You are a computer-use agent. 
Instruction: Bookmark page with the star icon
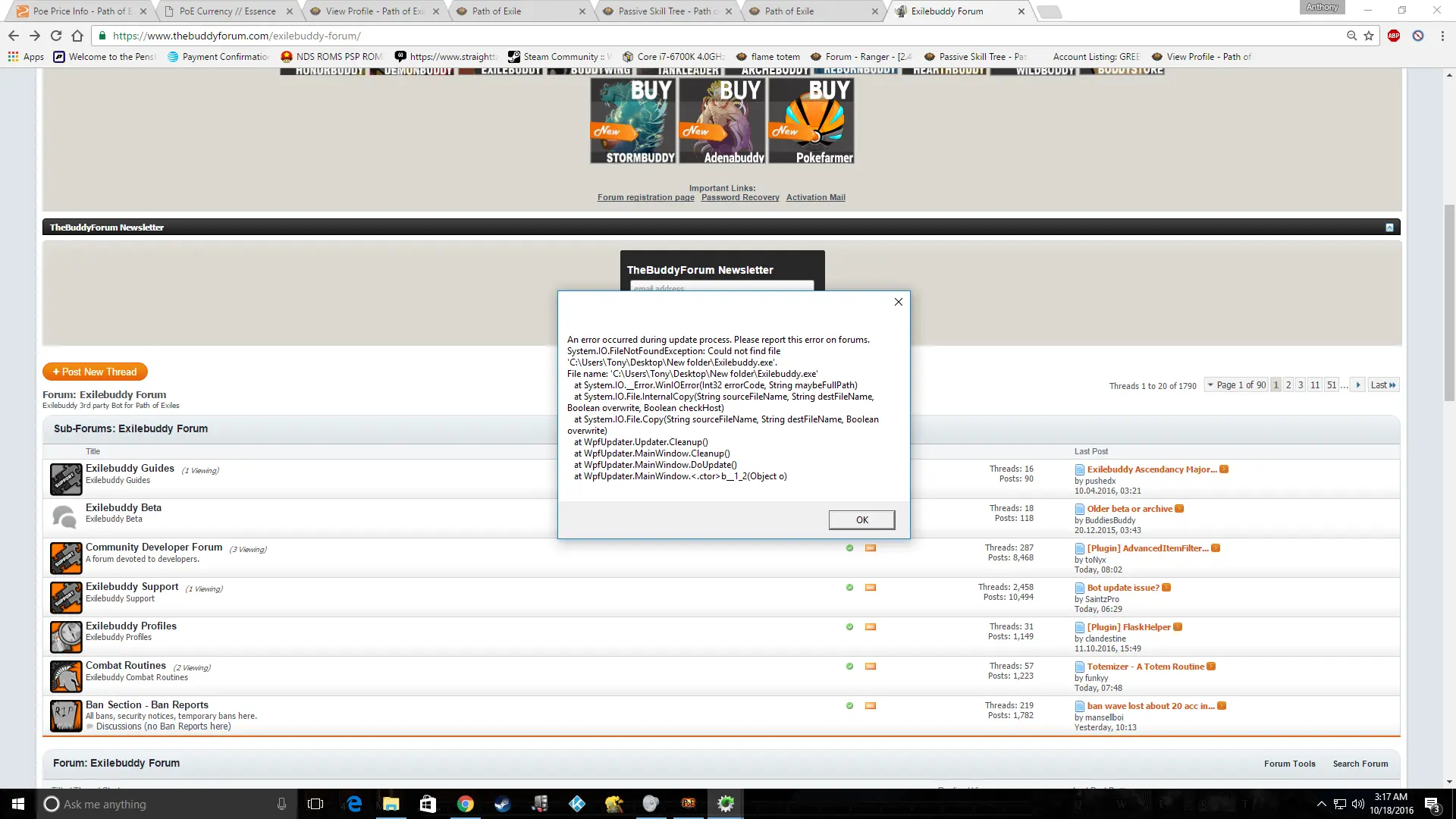click(1369, 36)
